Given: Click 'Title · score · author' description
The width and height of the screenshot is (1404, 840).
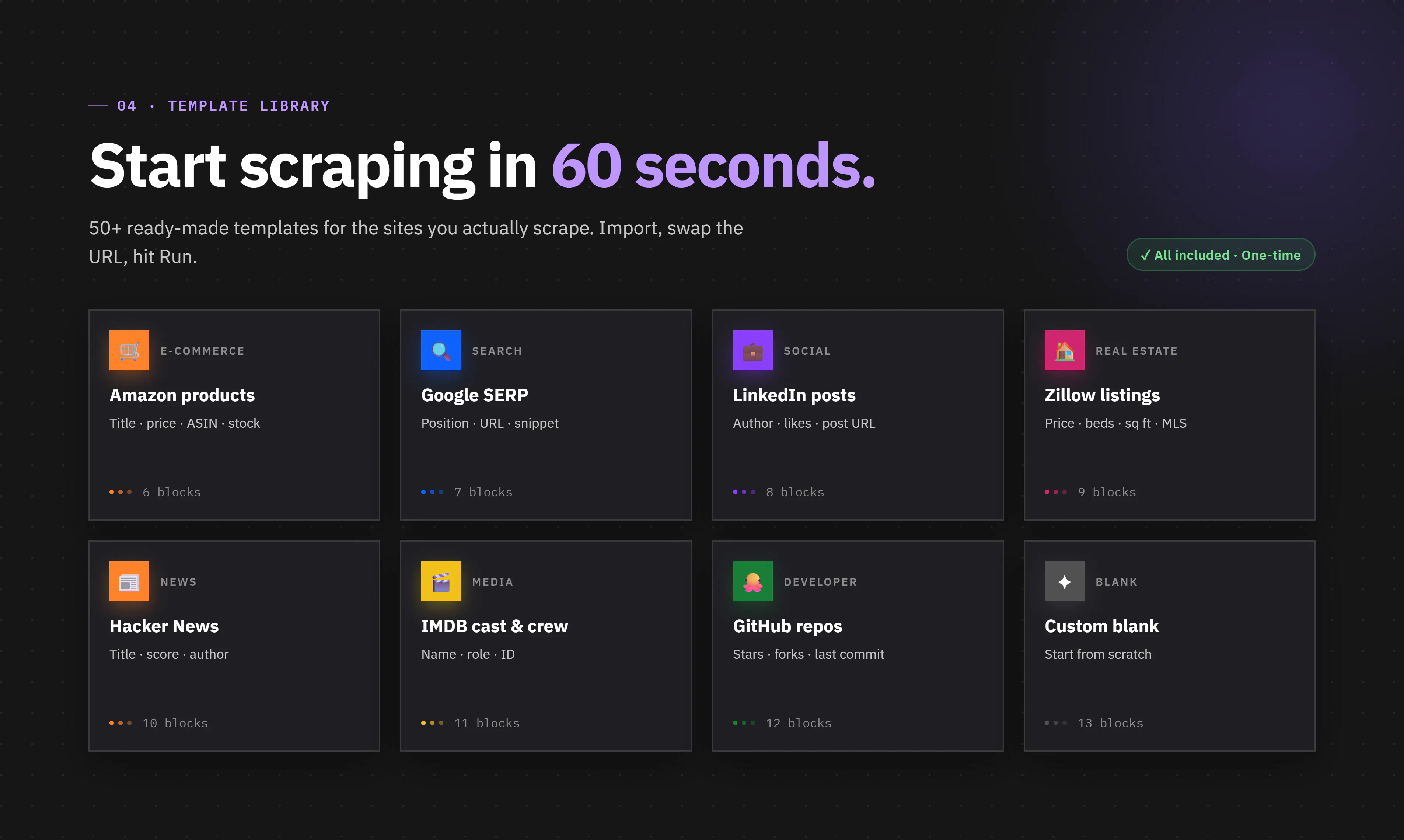Looking at the screenshot, I should click(169, 654).
